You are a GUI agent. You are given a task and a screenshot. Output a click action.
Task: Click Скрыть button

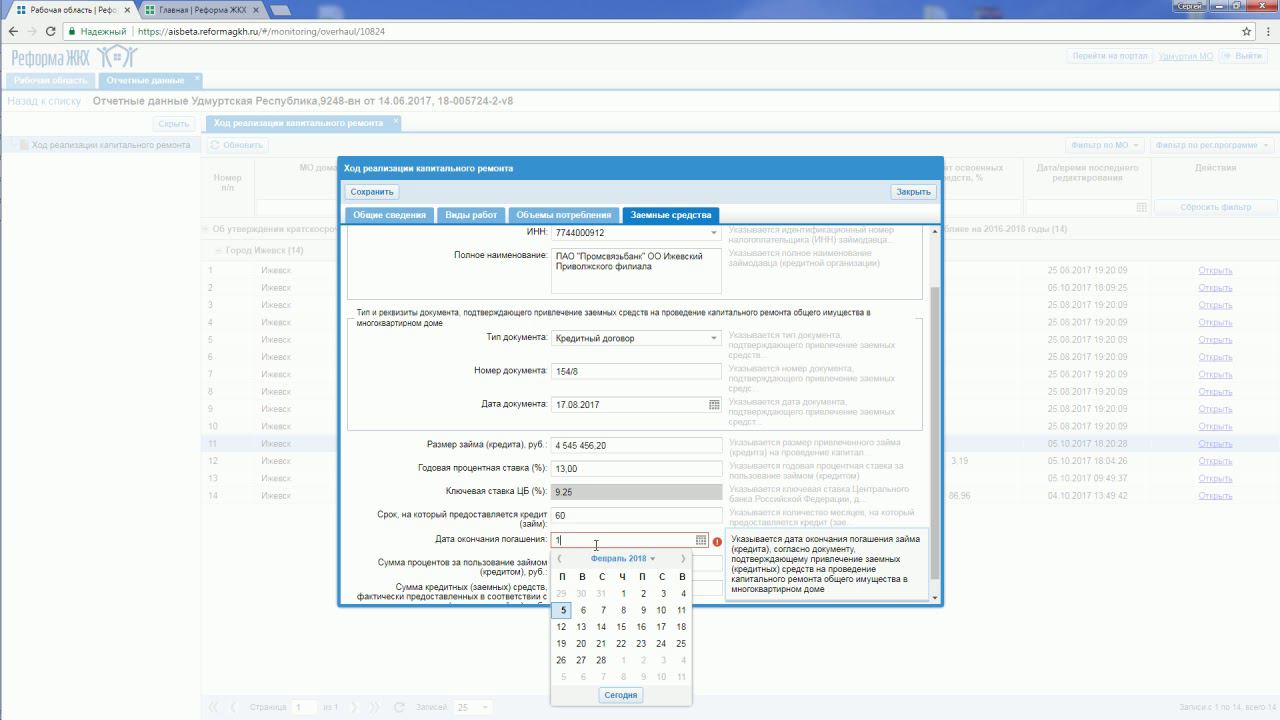(x=173, y=123)
